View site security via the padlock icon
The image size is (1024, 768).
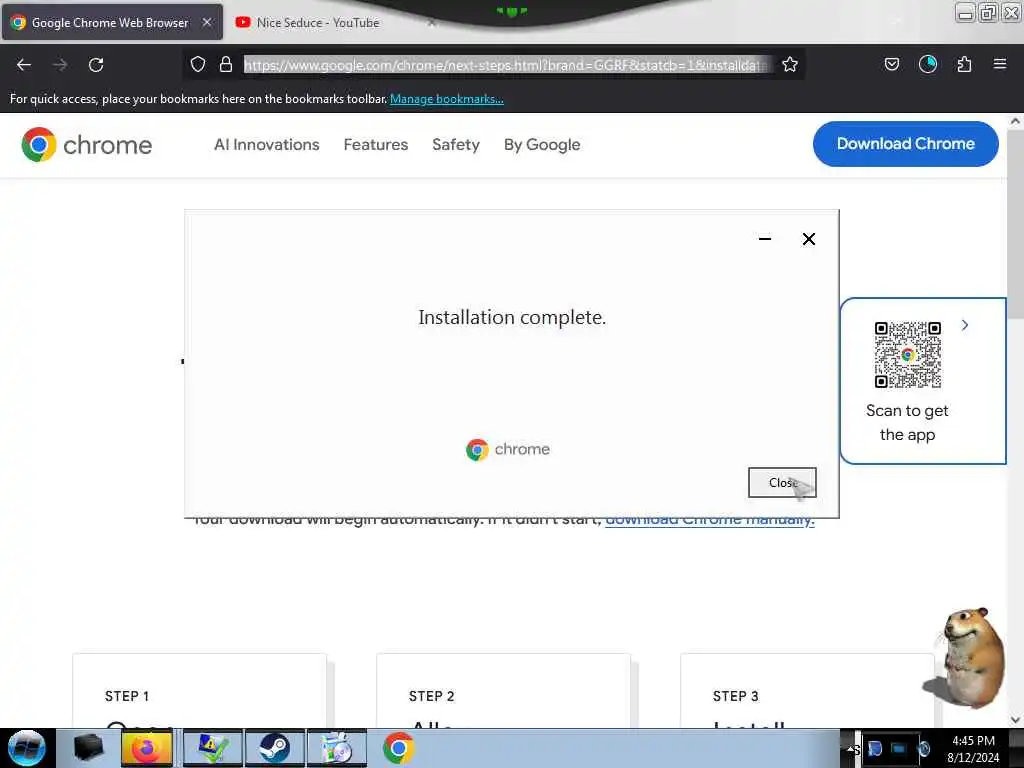[226, 64]
